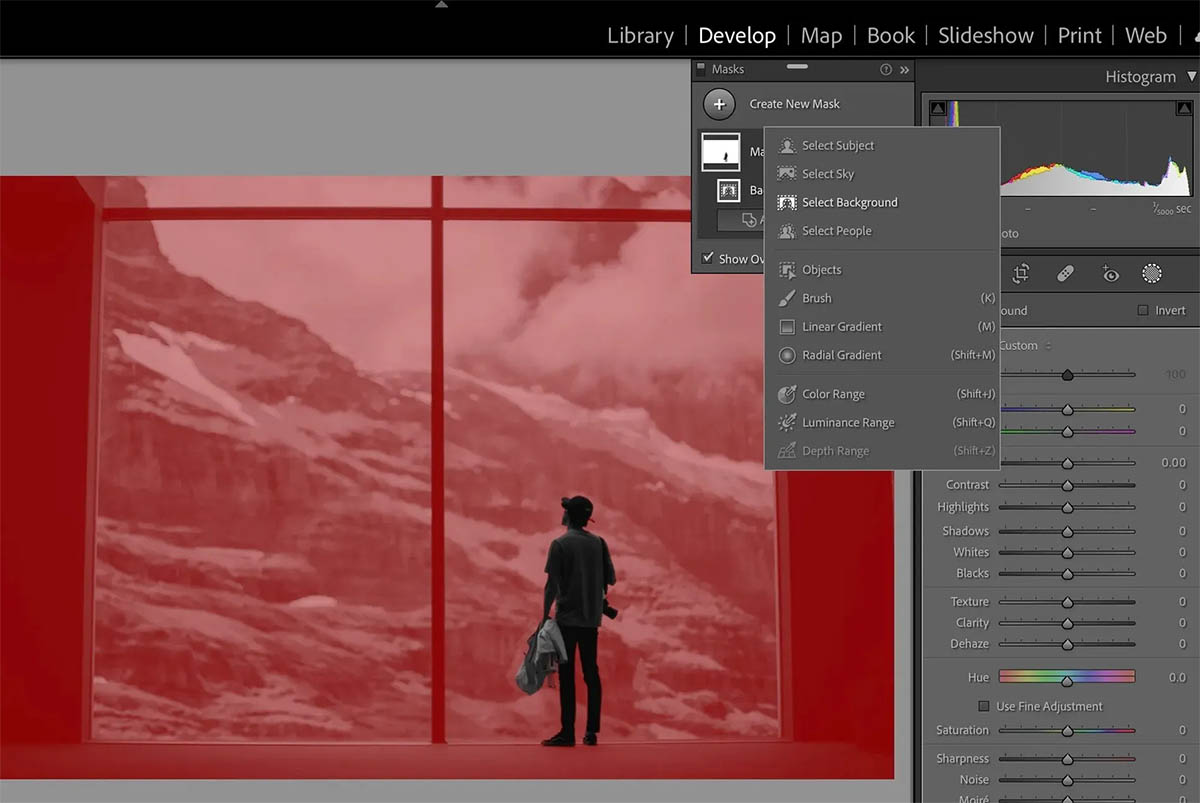Select the Healing bandage tool icon
Screen dimensions: 1200x803
pyautogui.click(x=1065, y=274)
